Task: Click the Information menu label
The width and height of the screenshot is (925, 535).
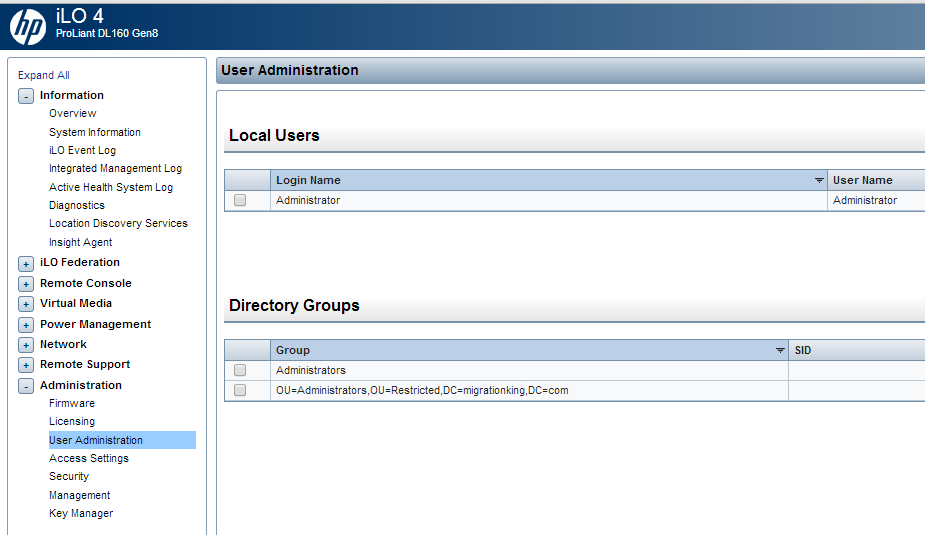Action: (x=72, y=95)
